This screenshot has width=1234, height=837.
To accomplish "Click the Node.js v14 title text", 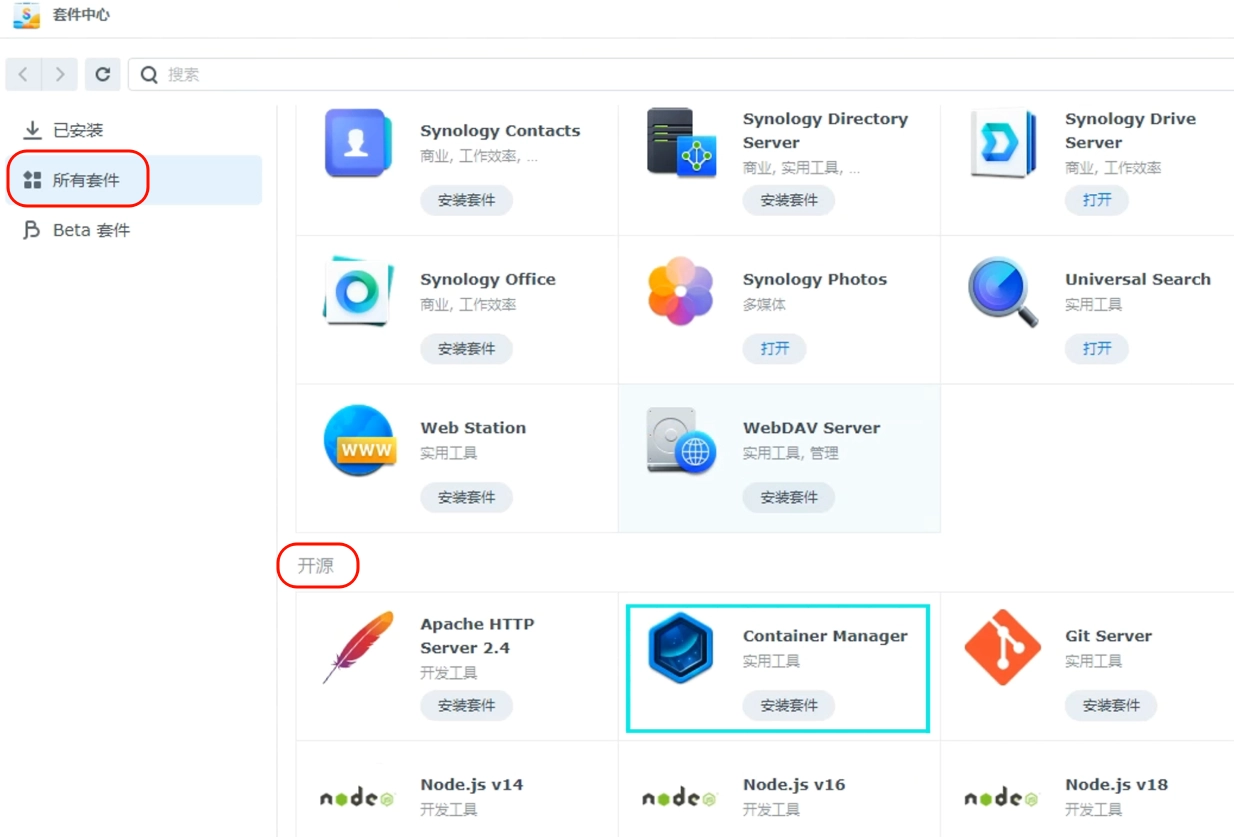I will click(x=472, y=785).
